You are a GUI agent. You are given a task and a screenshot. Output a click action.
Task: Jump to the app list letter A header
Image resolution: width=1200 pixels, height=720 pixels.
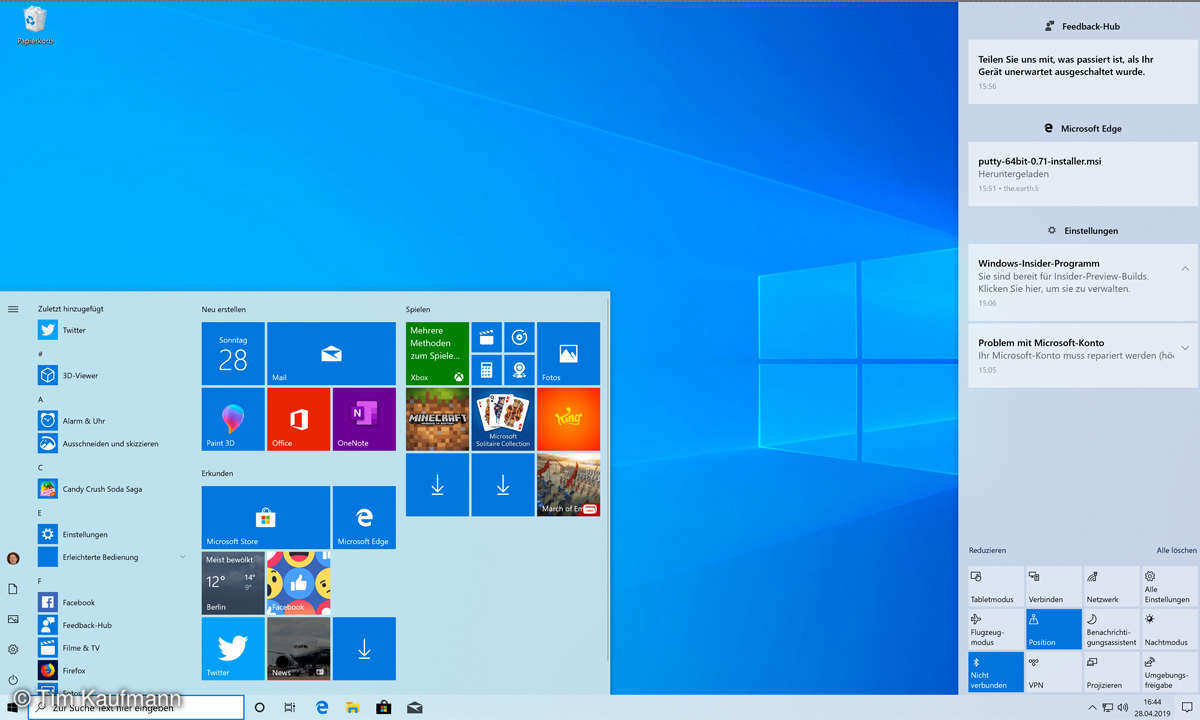pos(41,399)
